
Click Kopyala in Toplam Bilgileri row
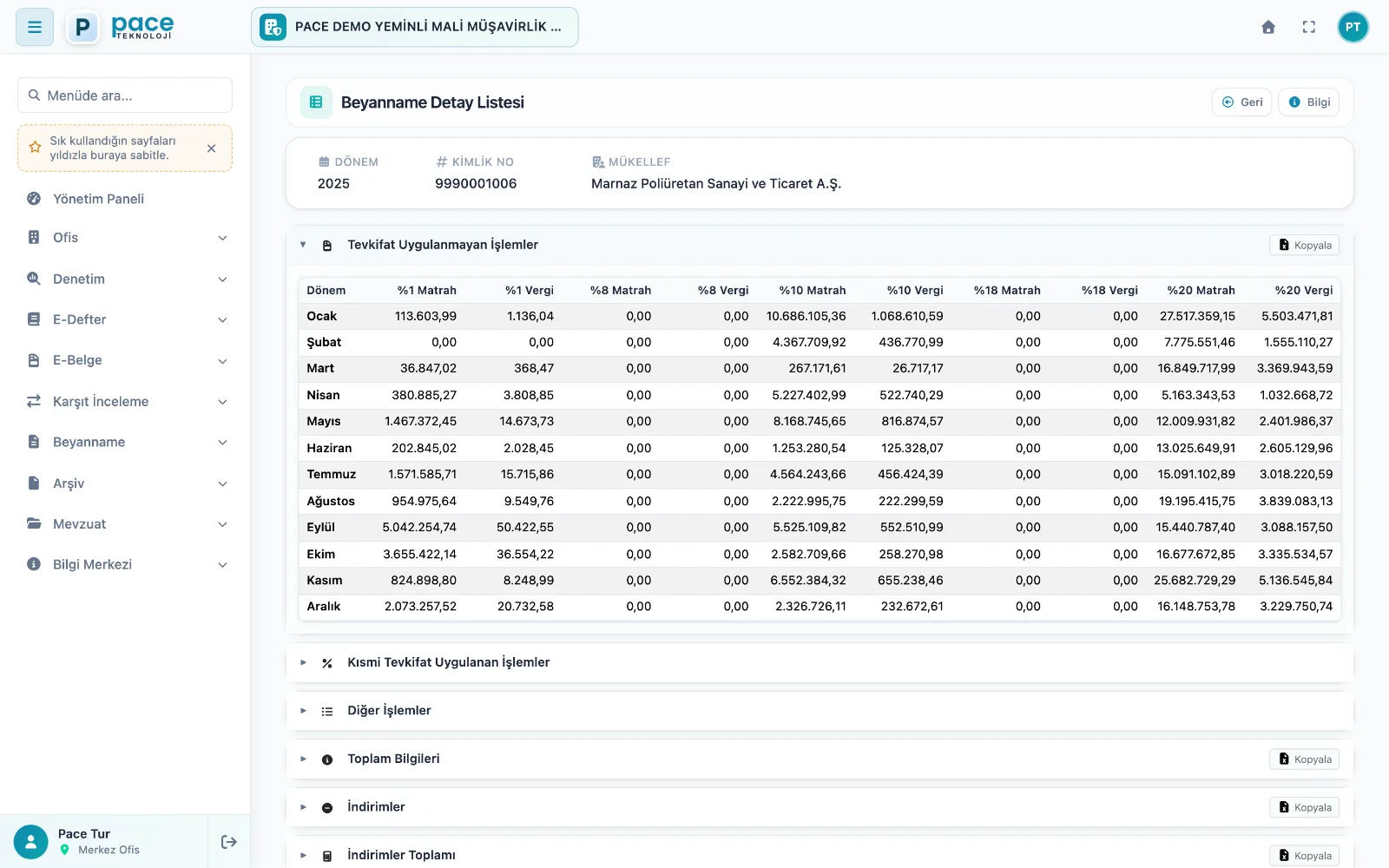tap(1305, 759)
